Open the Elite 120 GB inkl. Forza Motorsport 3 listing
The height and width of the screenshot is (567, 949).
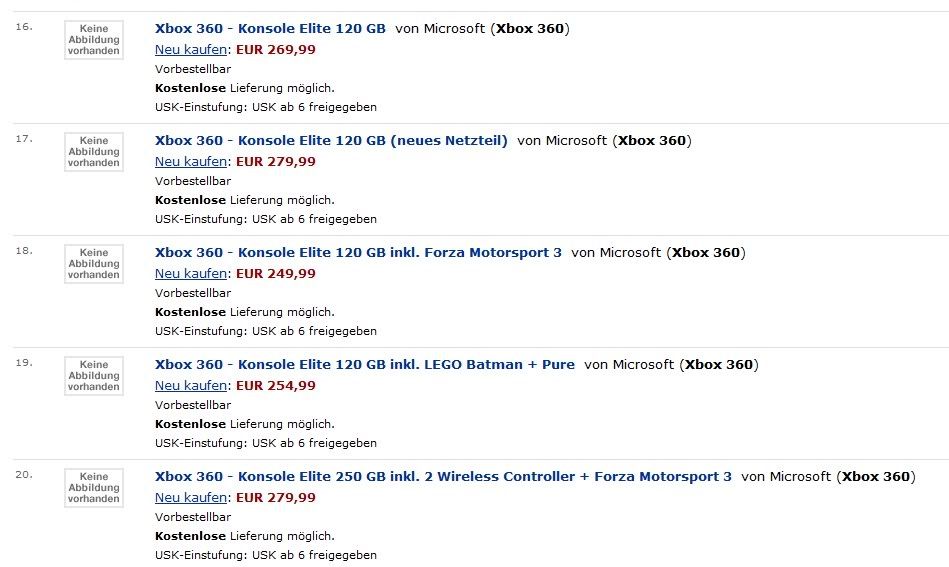[358, 253]
